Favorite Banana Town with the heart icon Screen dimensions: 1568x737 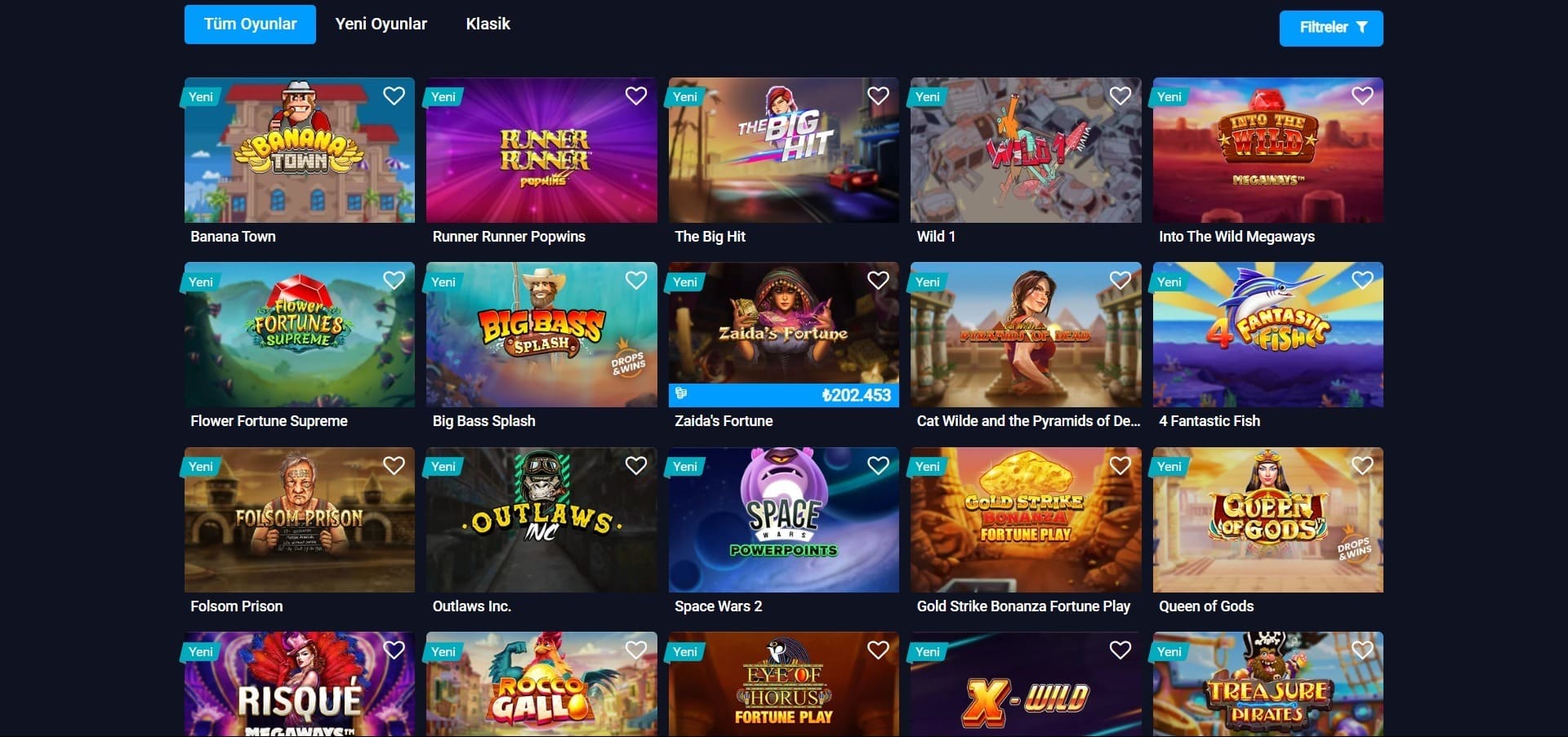click(x=394, y=96)
